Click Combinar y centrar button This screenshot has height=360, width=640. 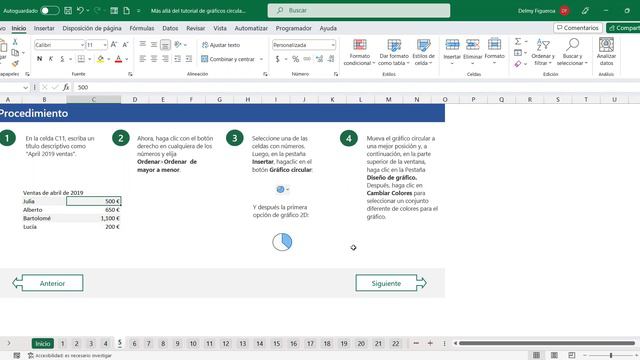point(228,59)
